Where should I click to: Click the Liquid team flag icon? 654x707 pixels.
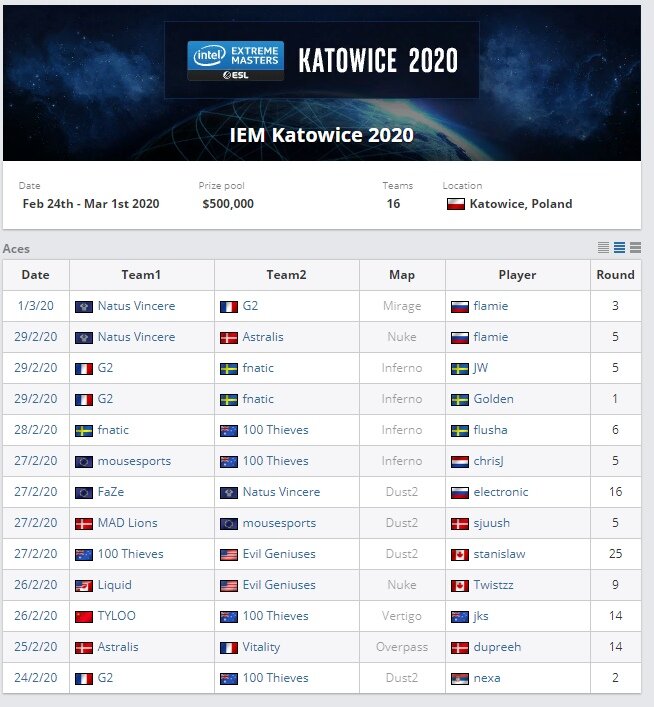click(x=83, y=586)
